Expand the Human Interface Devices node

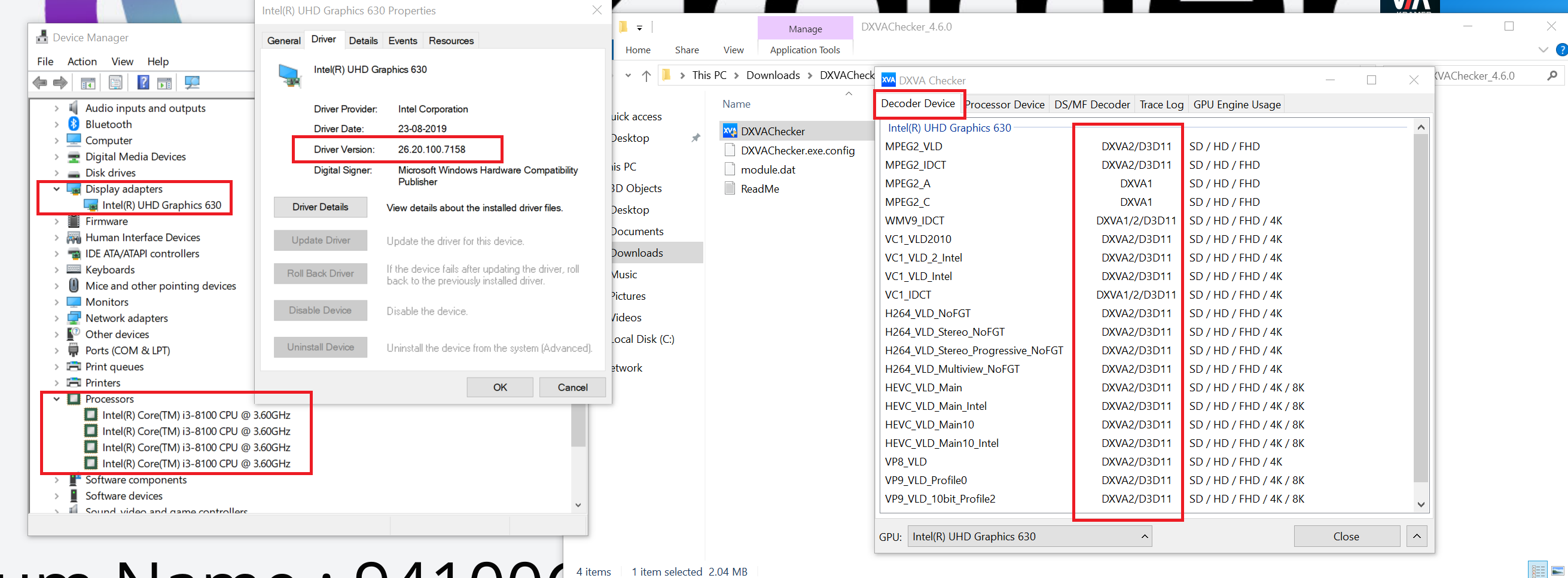(x=57, y=238)
